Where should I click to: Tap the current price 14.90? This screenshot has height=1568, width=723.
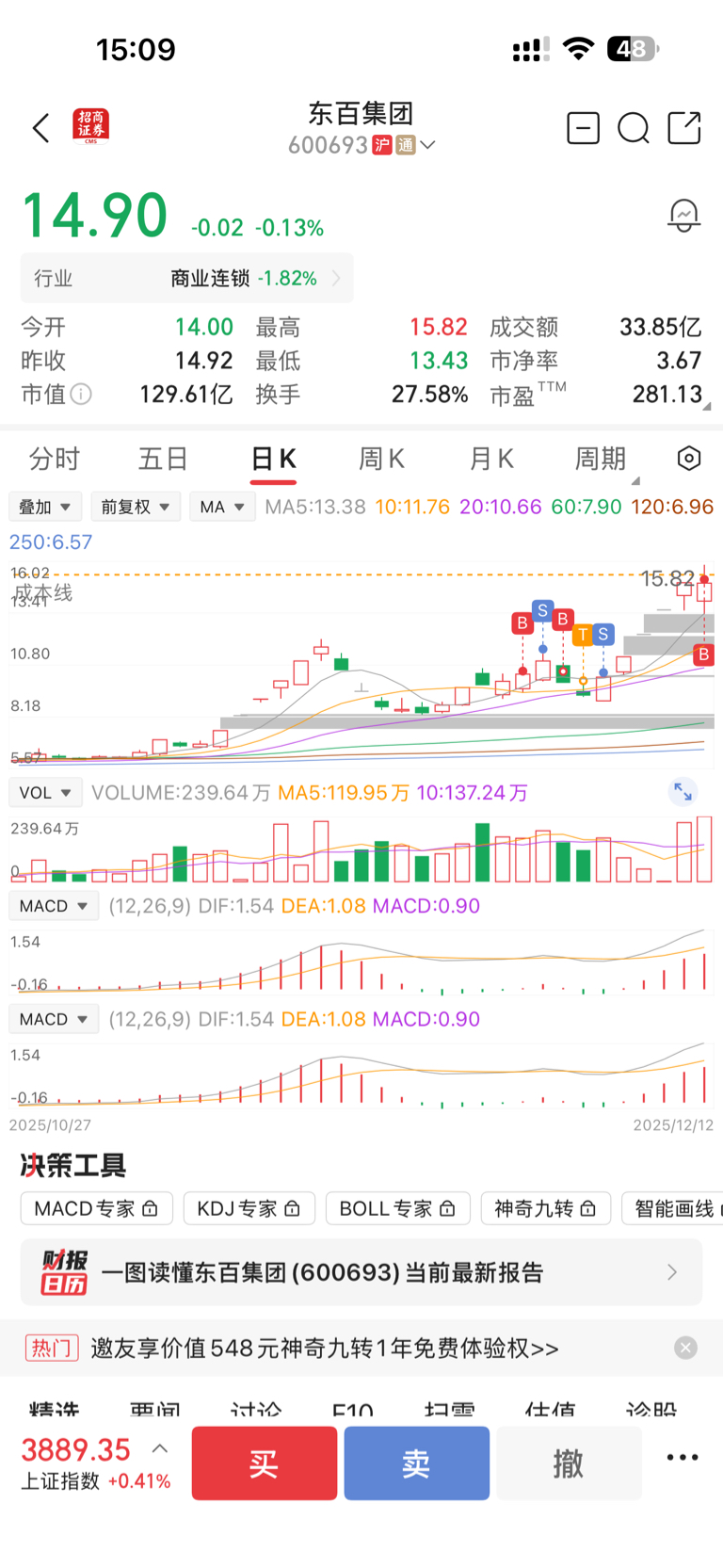[95, 216]
